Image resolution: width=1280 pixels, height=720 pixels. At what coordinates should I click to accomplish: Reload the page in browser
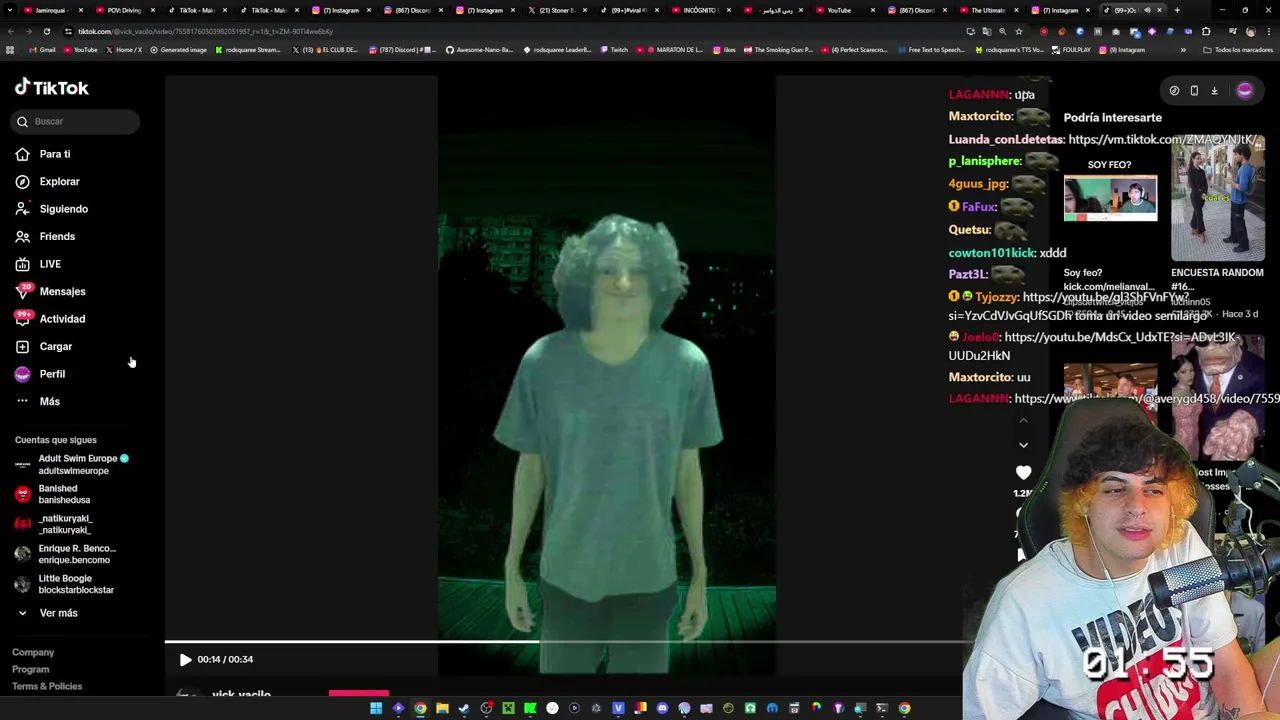(46, 31)
